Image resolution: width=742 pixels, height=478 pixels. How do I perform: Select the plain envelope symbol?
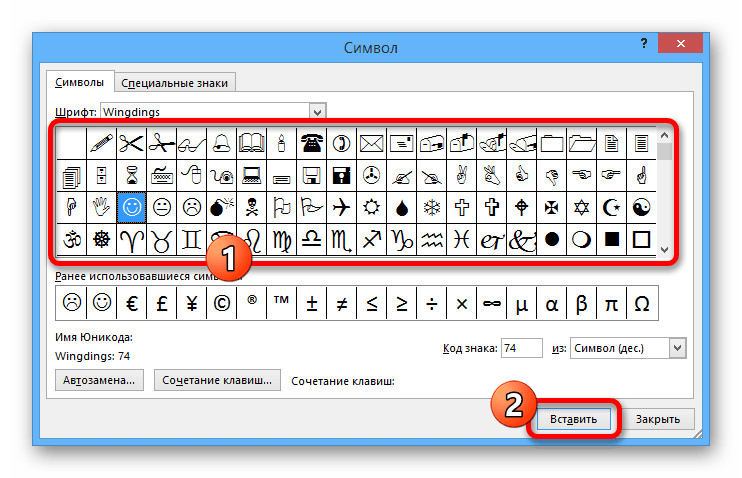point(371,143)
